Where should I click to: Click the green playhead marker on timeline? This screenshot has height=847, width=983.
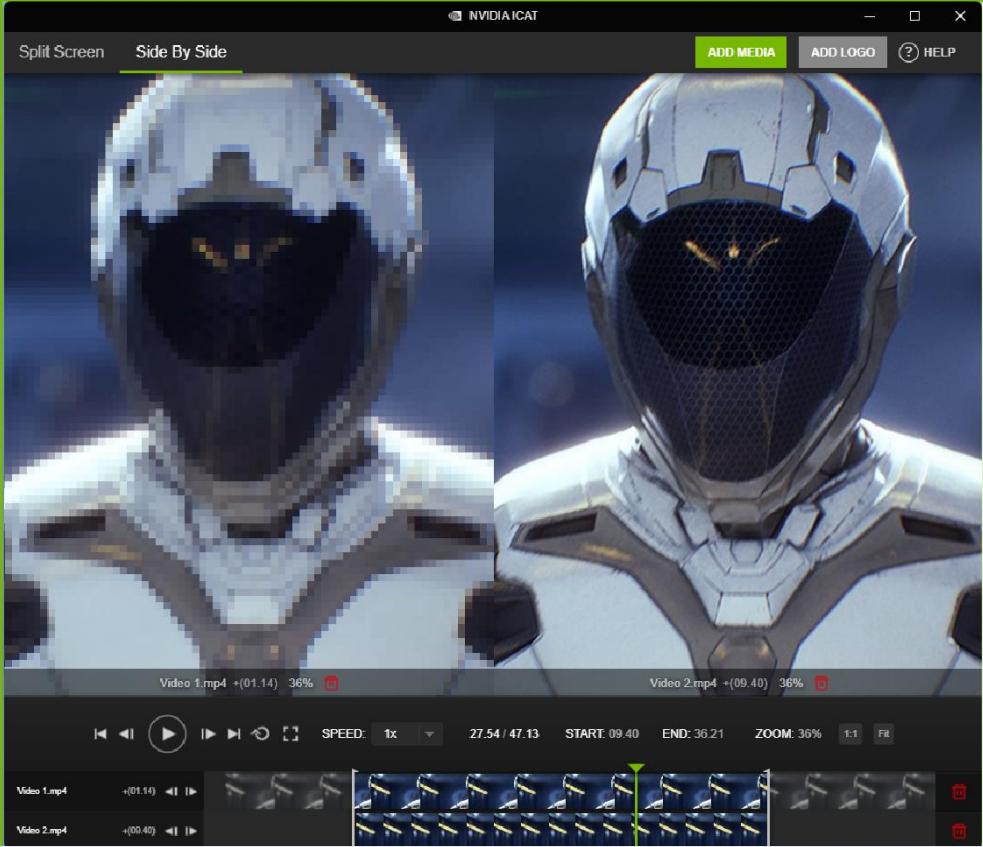click(636, 768)
